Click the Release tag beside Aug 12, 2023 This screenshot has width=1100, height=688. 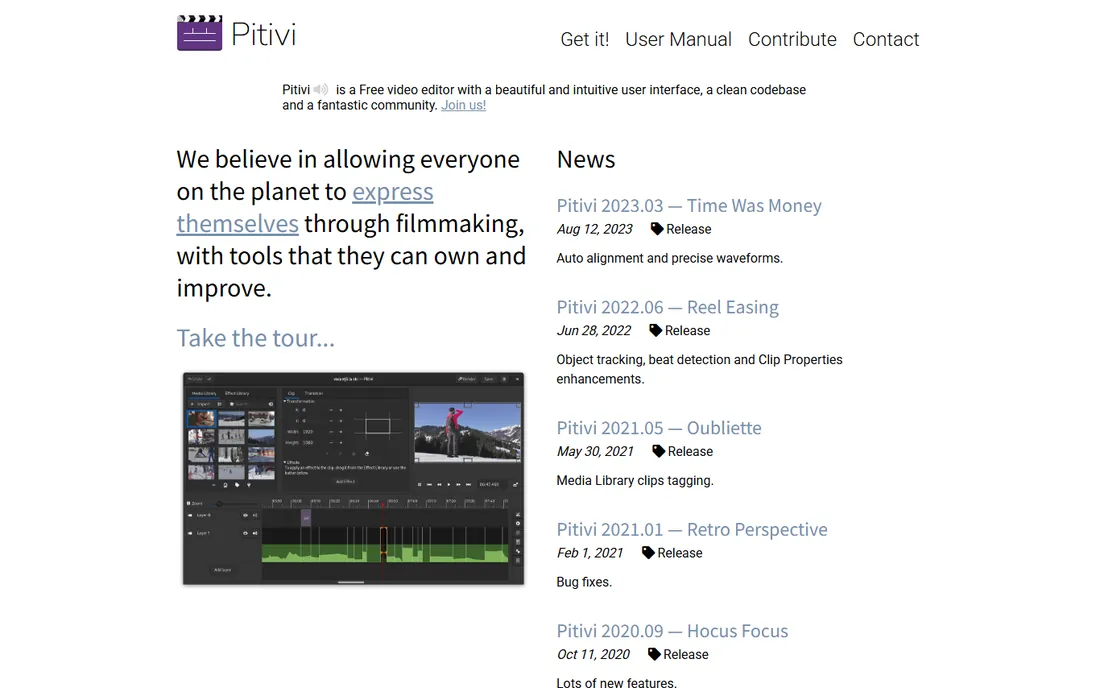[688, 229]
